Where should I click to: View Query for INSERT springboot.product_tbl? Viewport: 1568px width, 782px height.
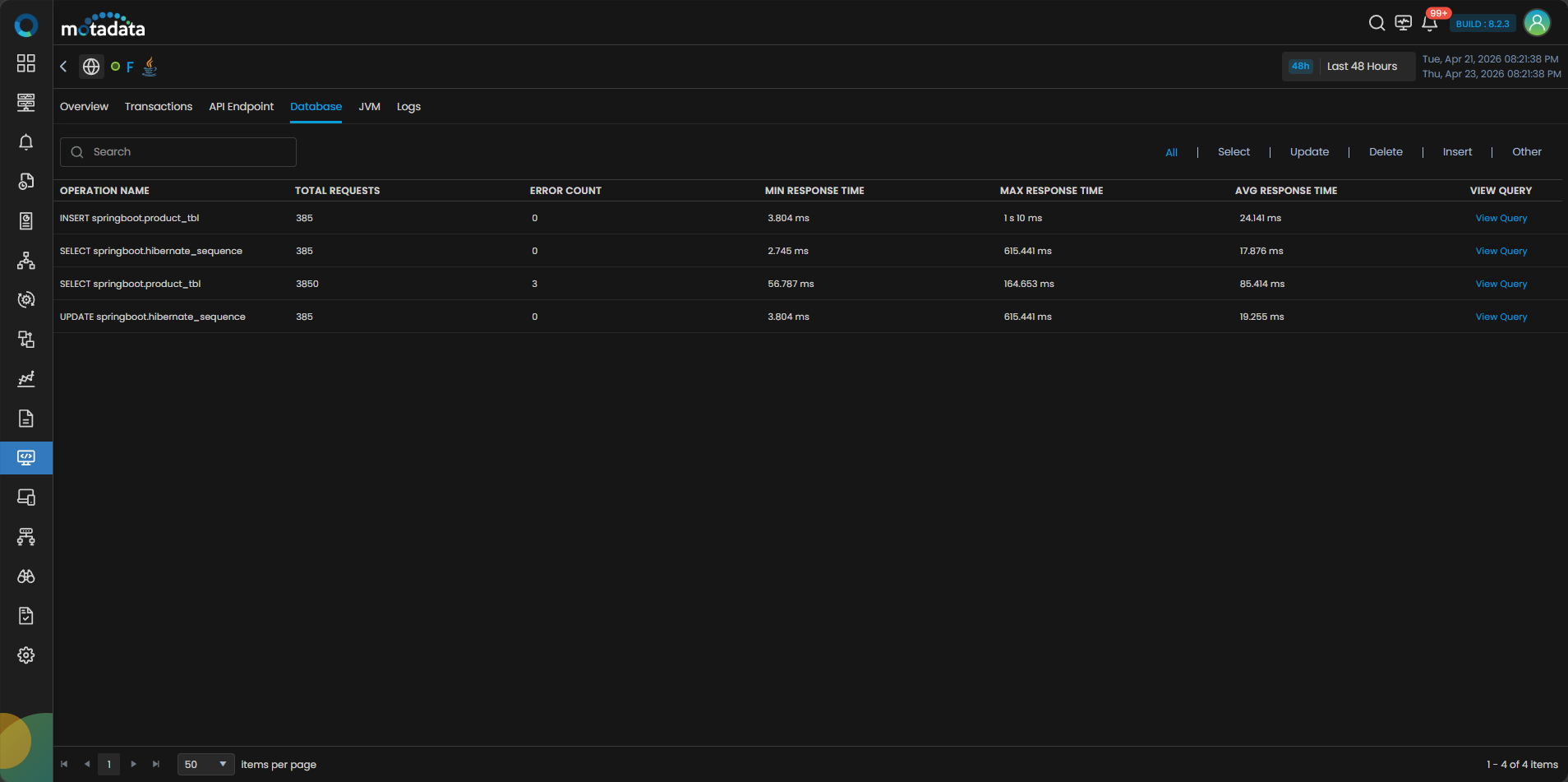(x=1501, y=218)
